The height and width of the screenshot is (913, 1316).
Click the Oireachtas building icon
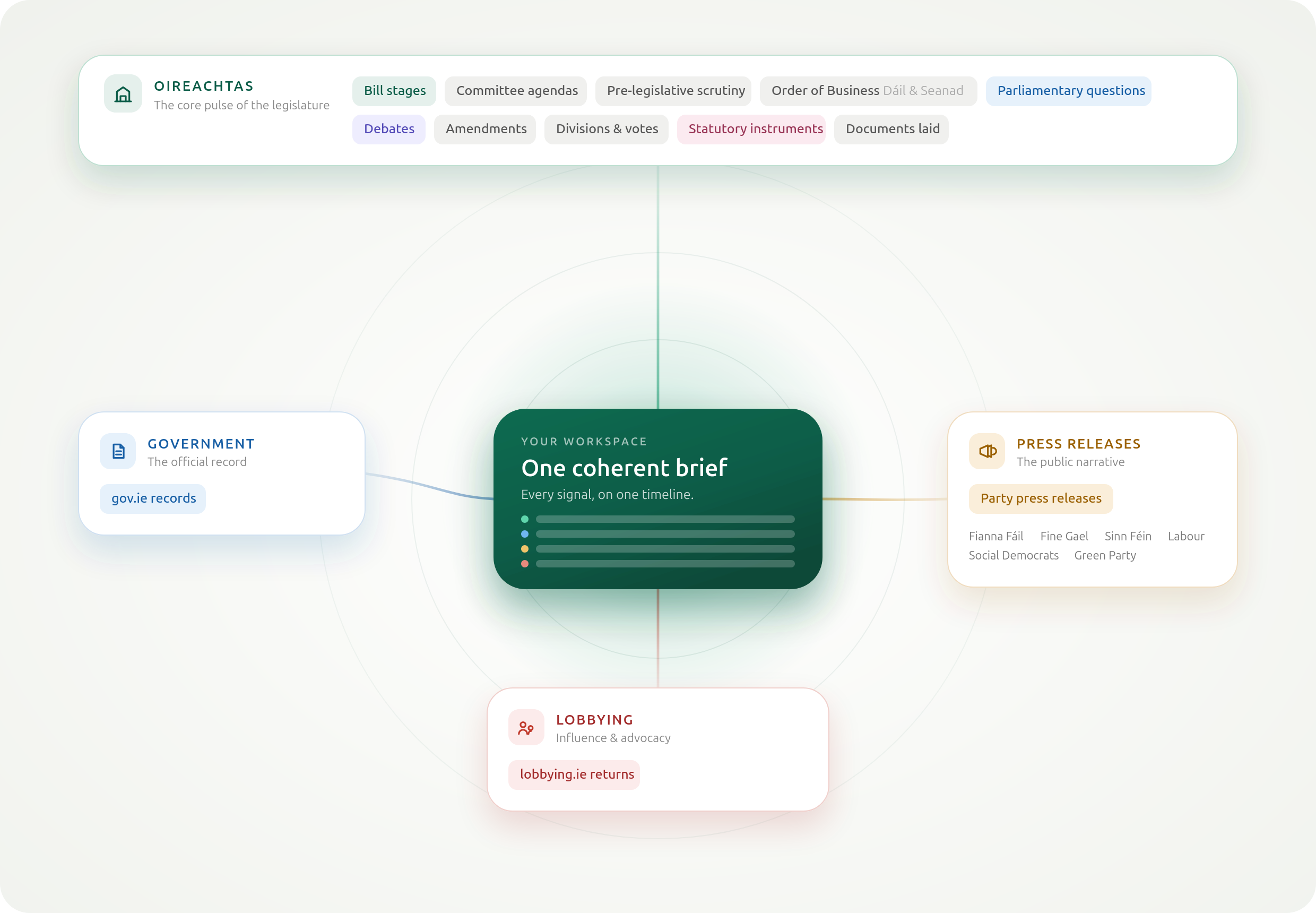[123, 94]
